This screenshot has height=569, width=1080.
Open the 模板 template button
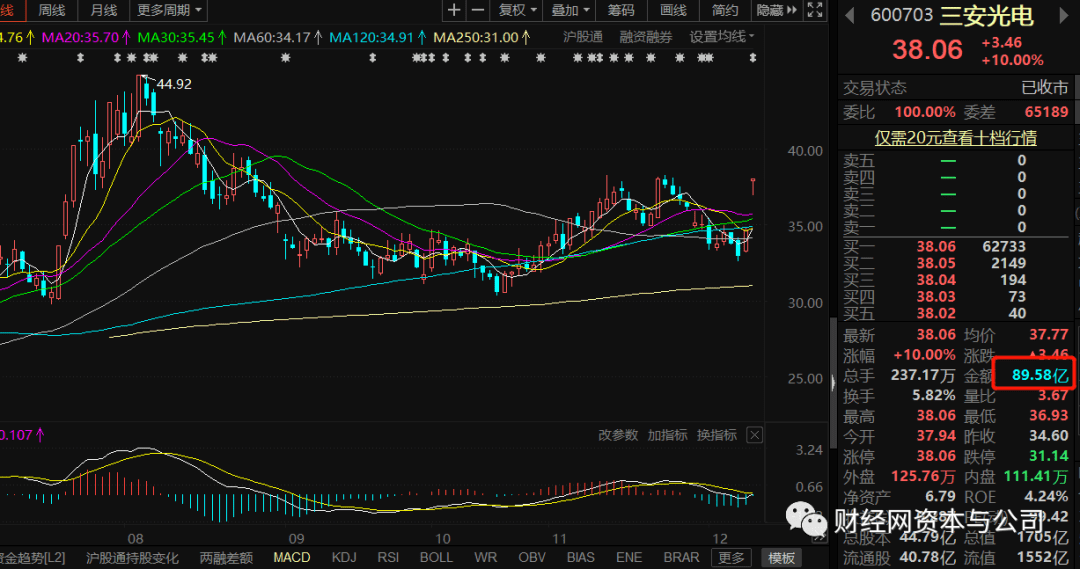tap(781, 557)
